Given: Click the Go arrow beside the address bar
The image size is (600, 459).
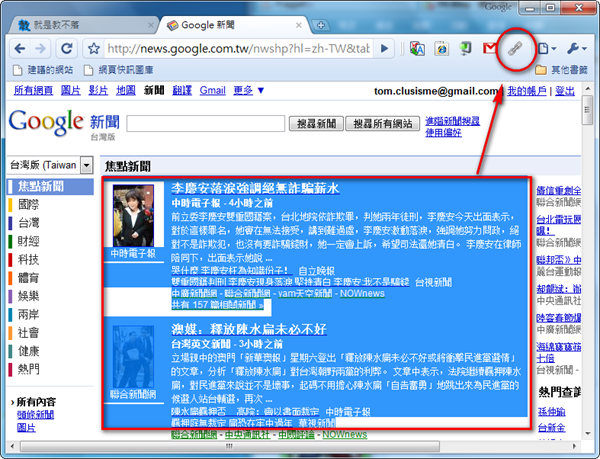Looking at the screenshot, I should (x=384, y=49).
